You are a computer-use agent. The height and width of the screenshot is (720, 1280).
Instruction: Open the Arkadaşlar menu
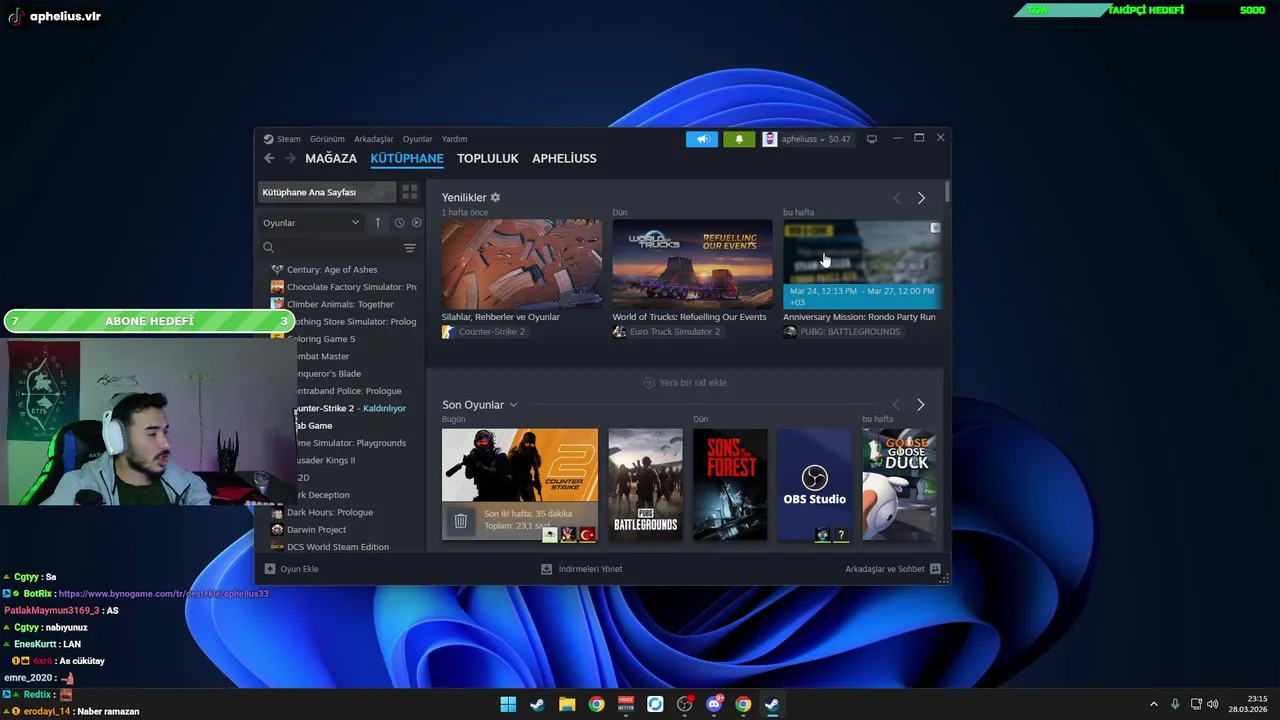coord(373,139)
